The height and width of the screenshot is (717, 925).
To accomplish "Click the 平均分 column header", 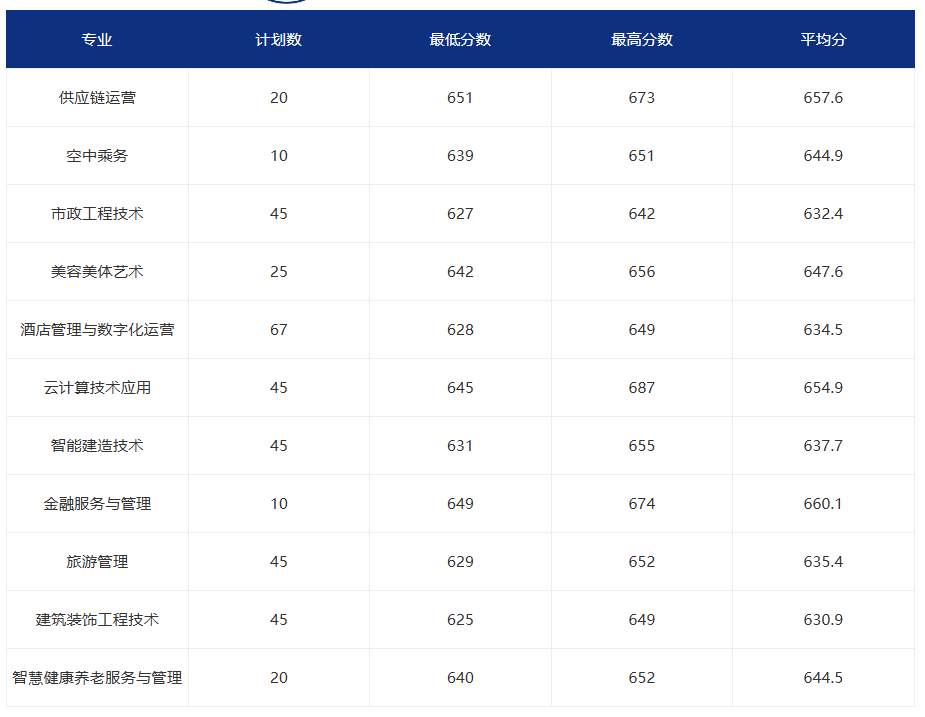I will click(818, 39).
